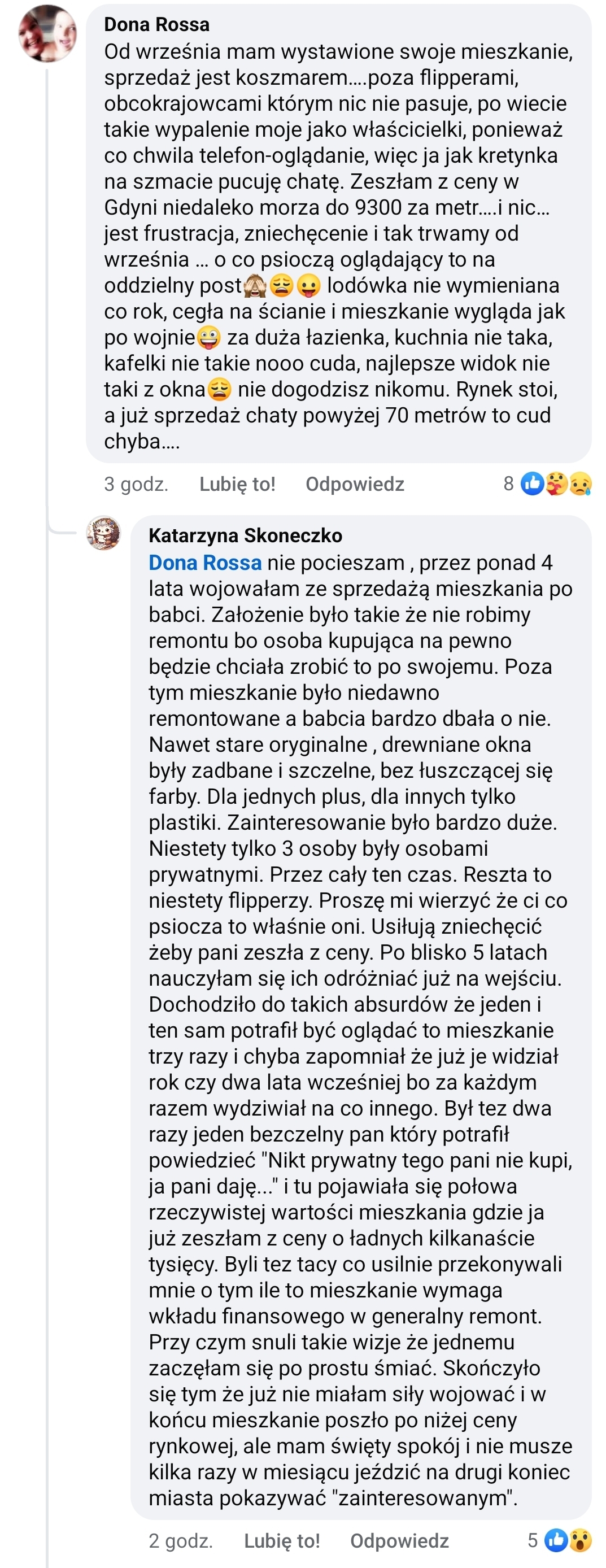606x1568 pixels.
Task: Click the blue like reaction icon beside 8
Action: pos(533,484)
